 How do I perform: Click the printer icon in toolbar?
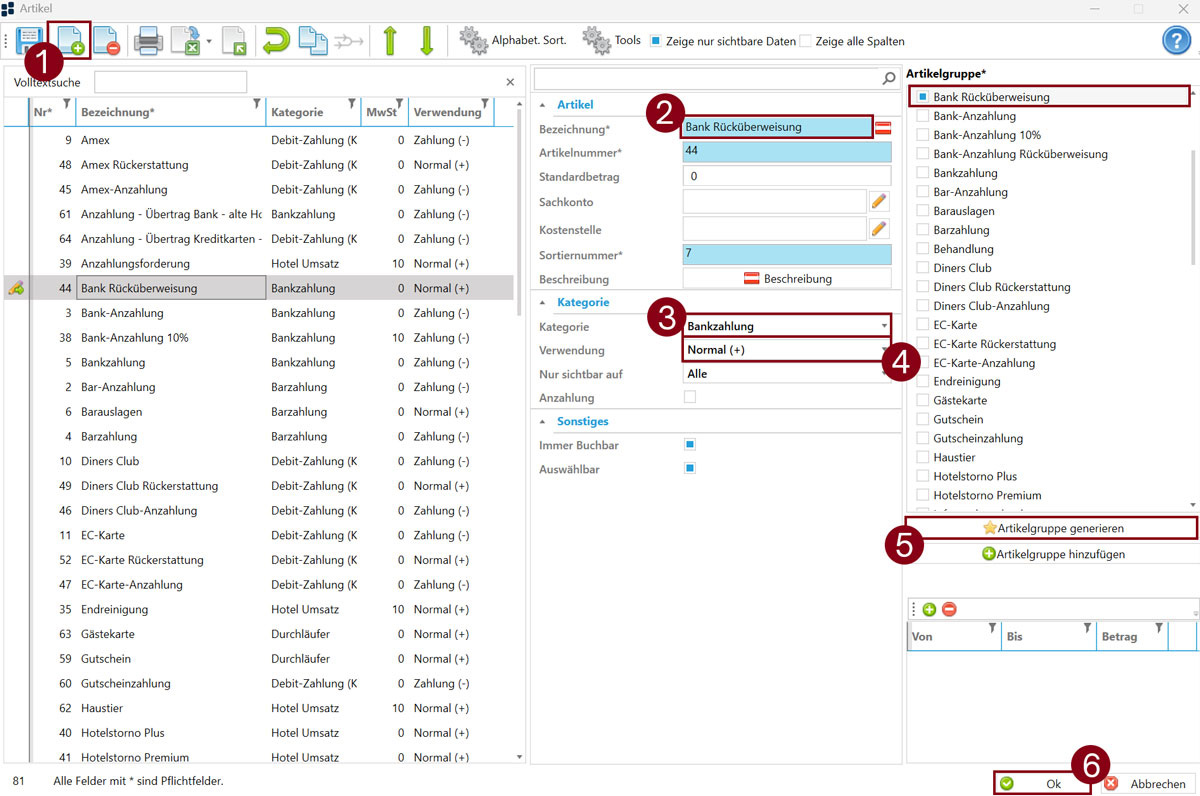tap(149, 41)
